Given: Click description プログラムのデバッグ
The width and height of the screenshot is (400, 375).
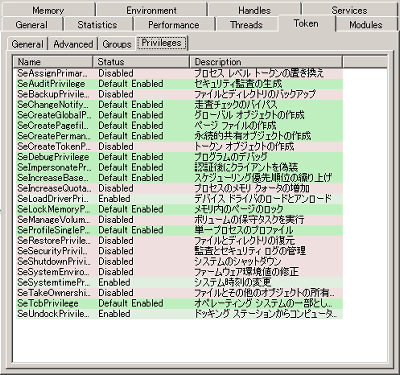Looking at the screenshot, I should point(231,157).
